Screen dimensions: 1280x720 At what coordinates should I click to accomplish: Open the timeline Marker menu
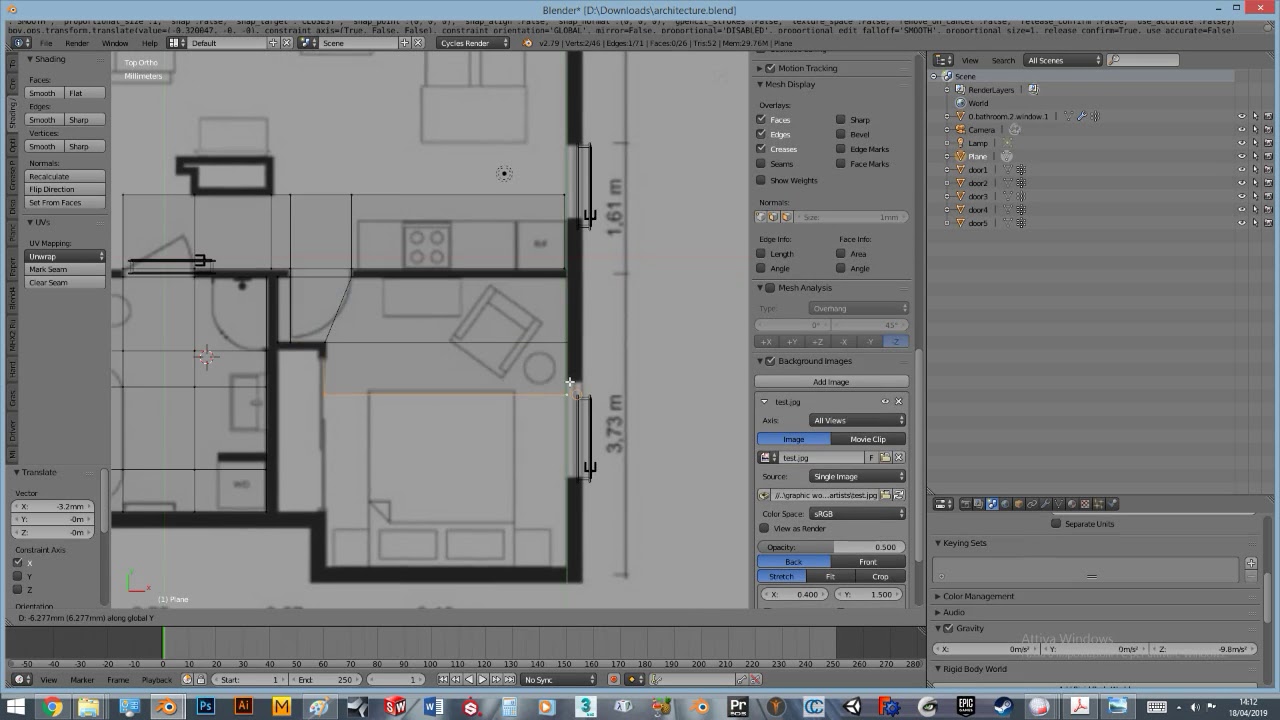click(x=82, y=680)
